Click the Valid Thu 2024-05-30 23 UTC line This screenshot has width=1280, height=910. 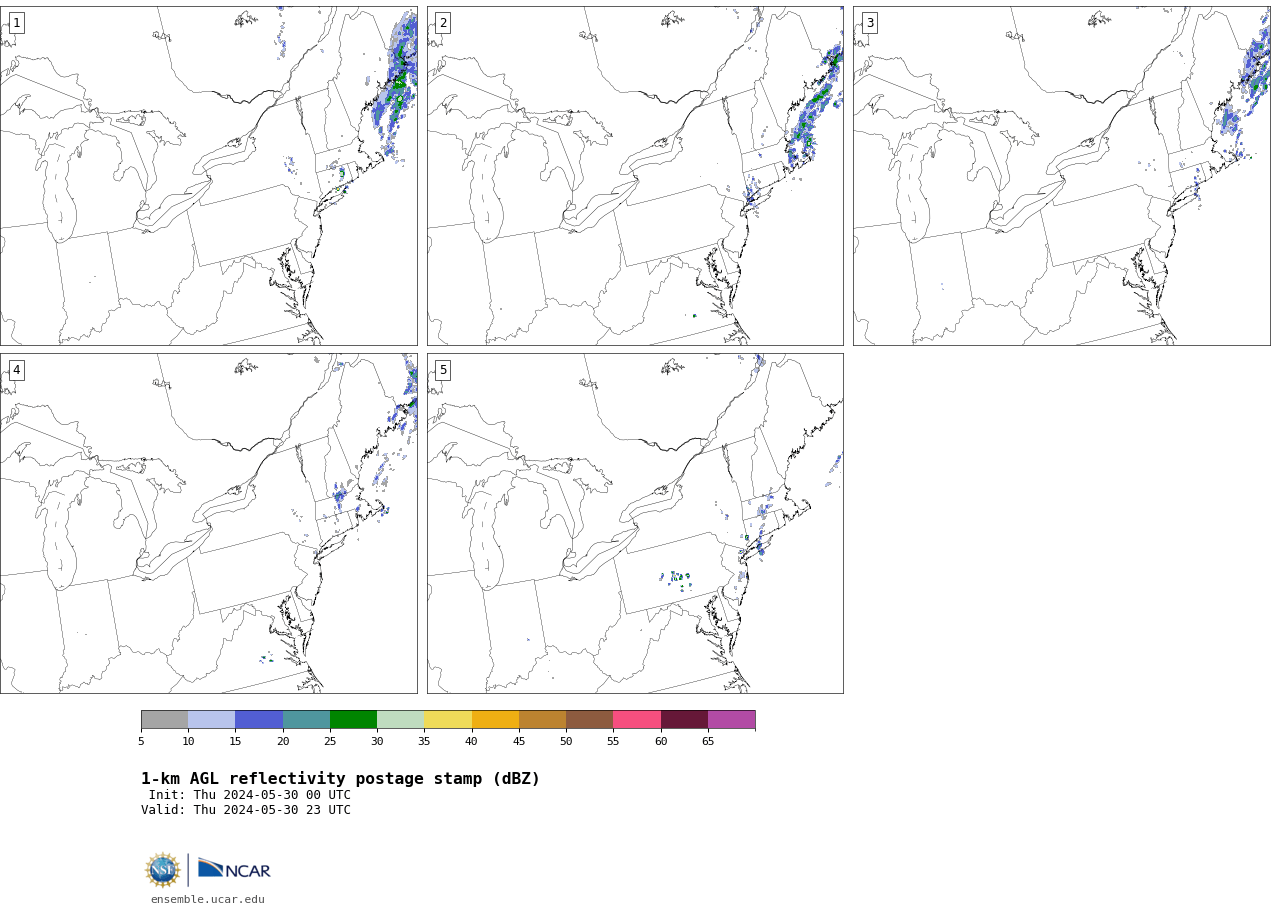pos(246,810)
